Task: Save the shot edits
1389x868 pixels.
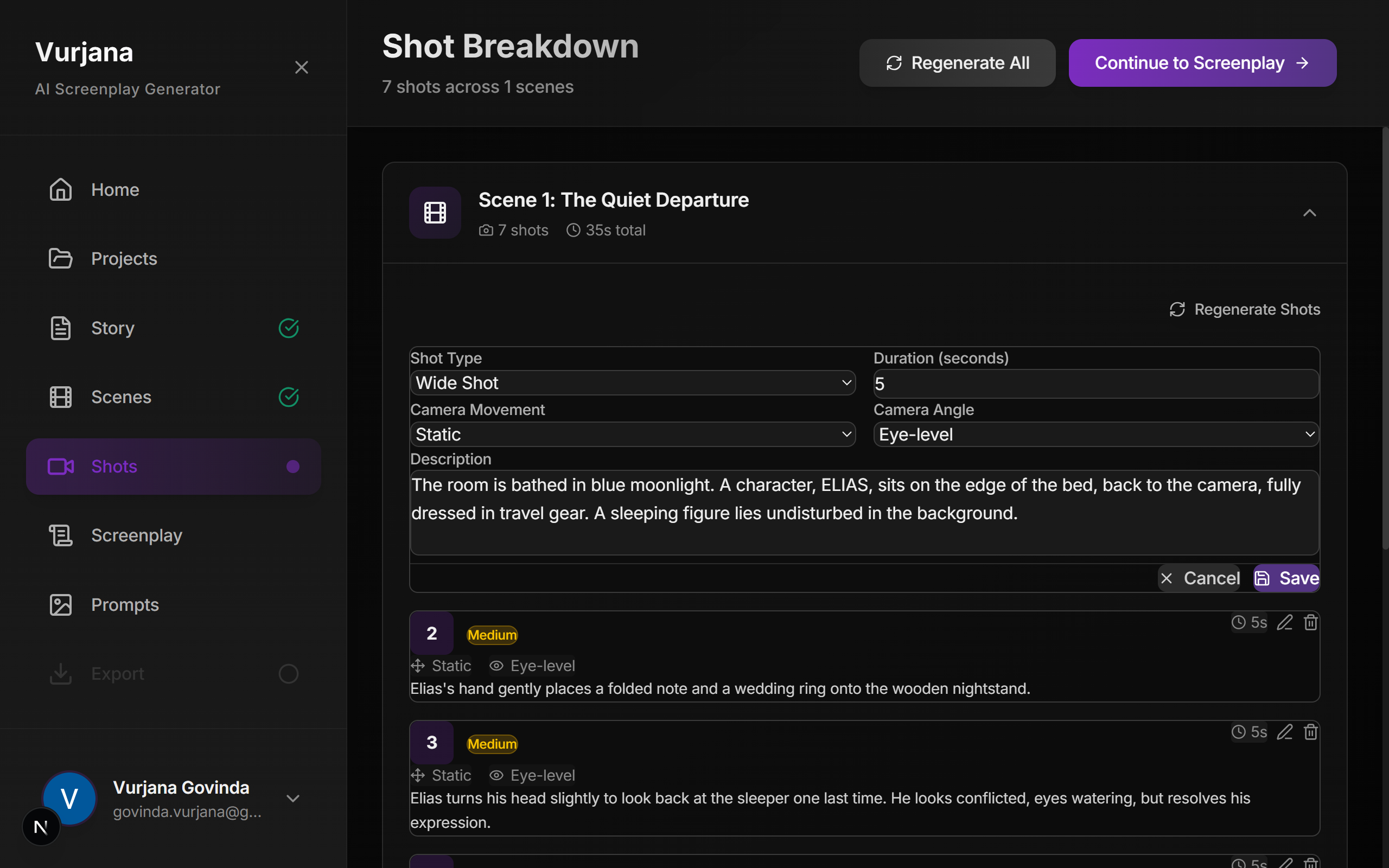Action: (x=1286, y=578)
